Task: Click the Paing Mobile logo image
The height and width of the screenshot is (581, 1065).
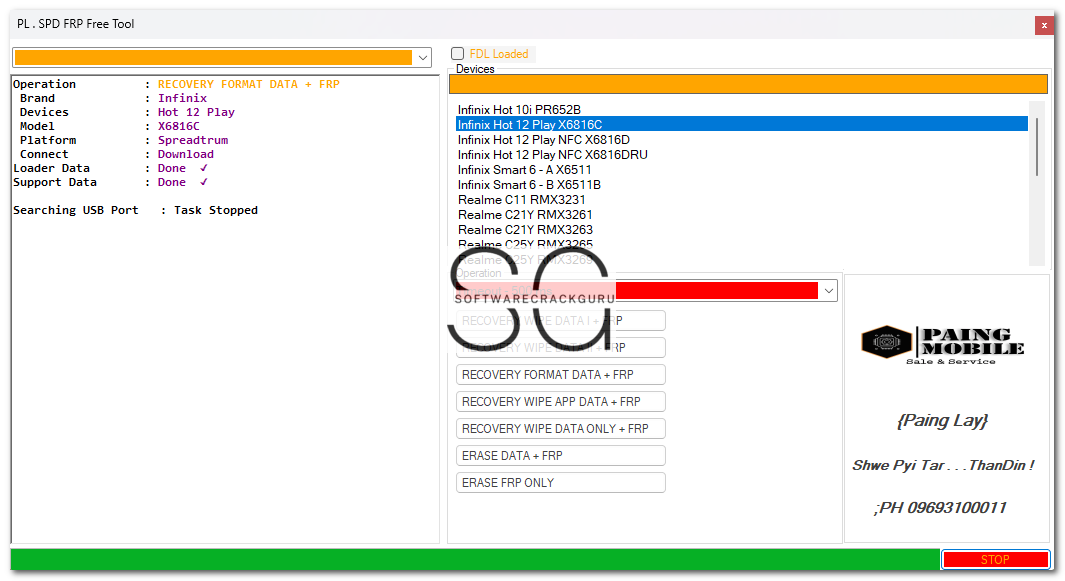Action: [x=943, y=345]
